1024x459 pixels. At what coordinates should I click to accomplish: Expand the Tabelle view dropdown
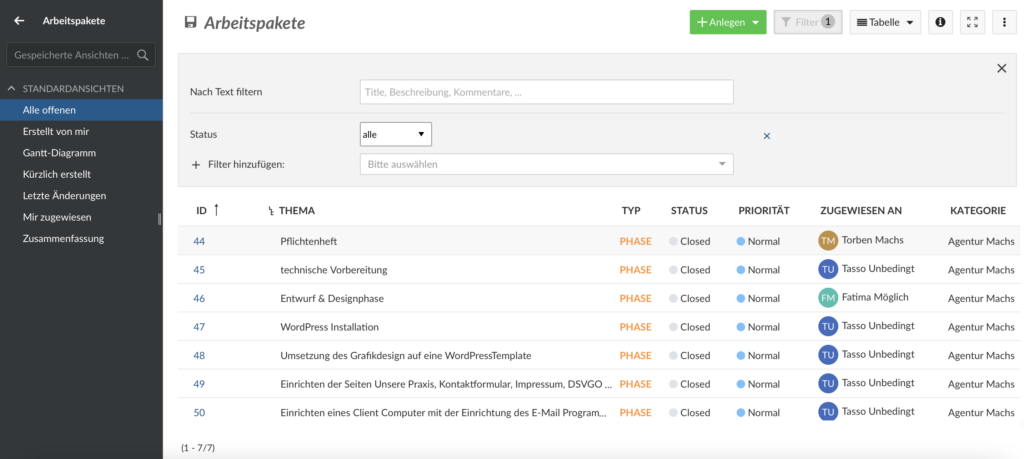(885, 22)
